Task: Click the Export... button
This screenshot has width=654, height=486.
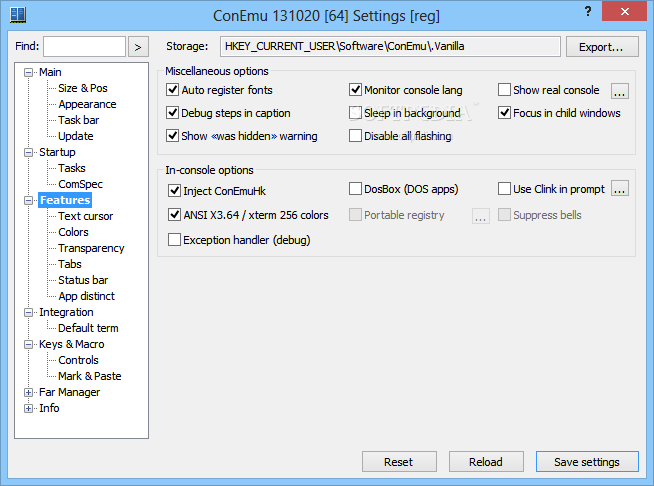Action: point(602,47)
